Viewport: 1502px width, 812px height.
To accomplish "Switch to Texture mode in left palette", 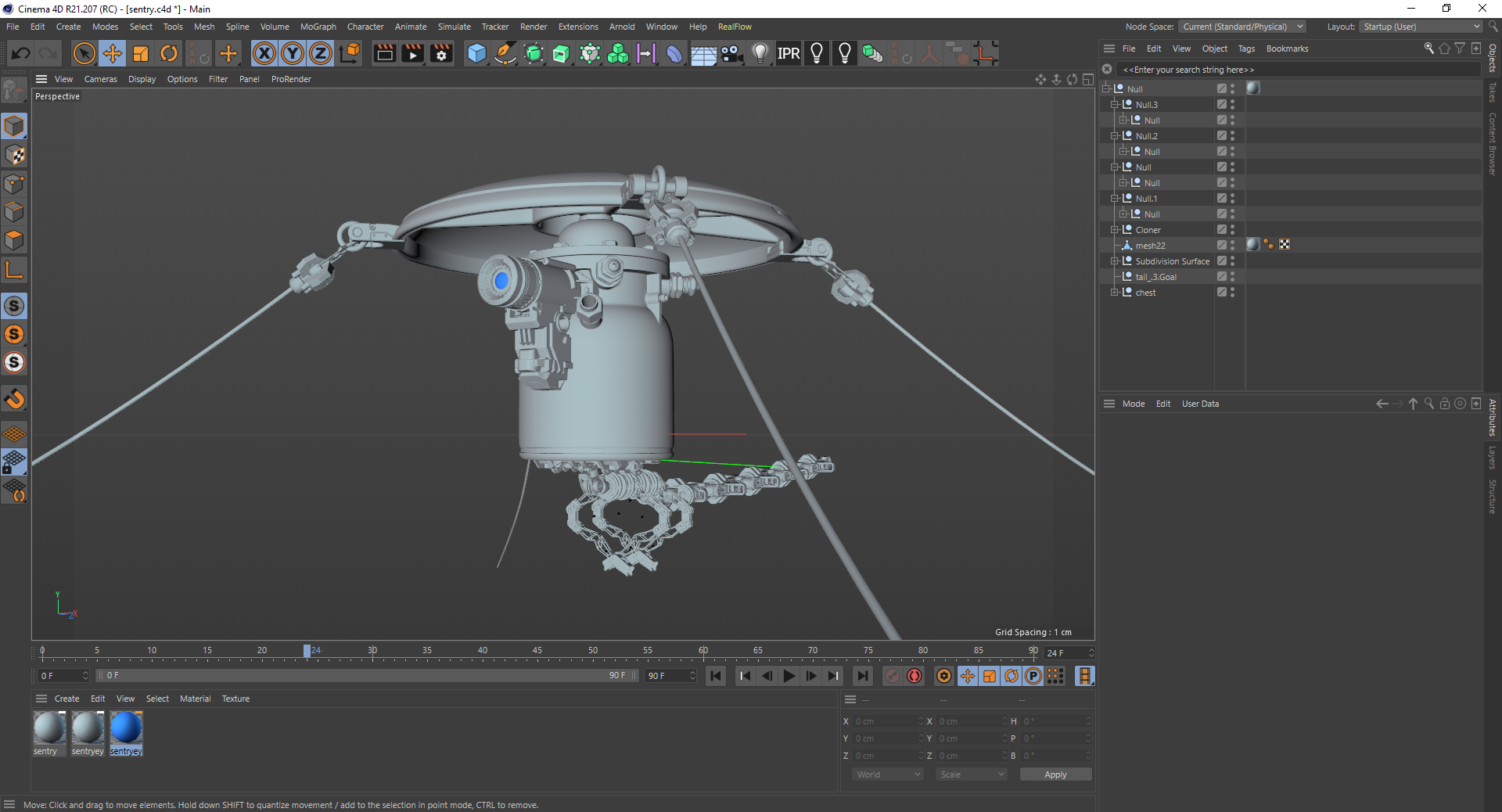I will point(14,155).
